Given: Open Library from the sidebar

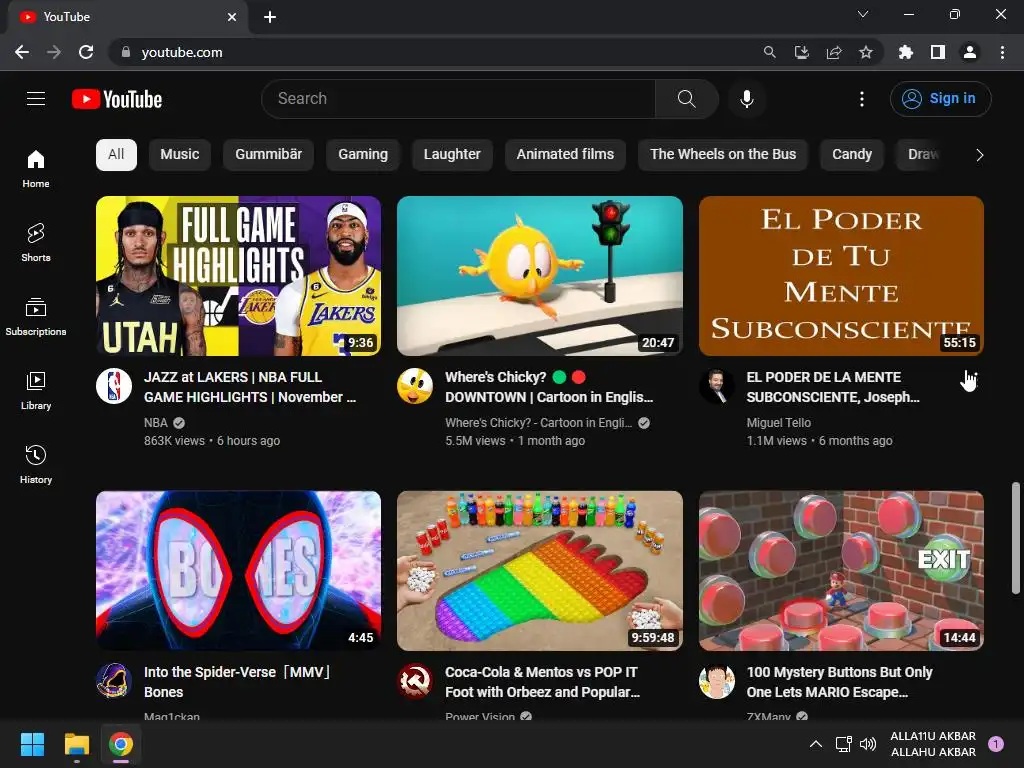Looking at the screenshot, I should coord(36,391).
